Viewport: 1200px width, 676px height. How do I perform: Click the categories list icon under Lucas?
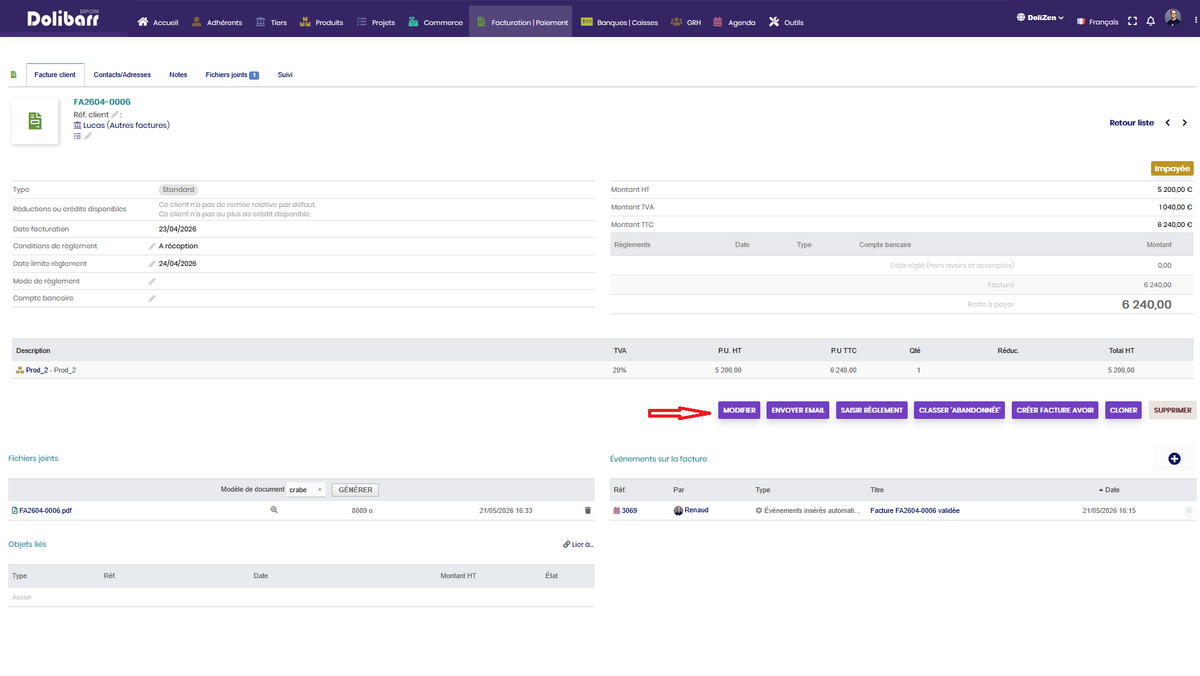pyautogui.click(x=77, y=136)
